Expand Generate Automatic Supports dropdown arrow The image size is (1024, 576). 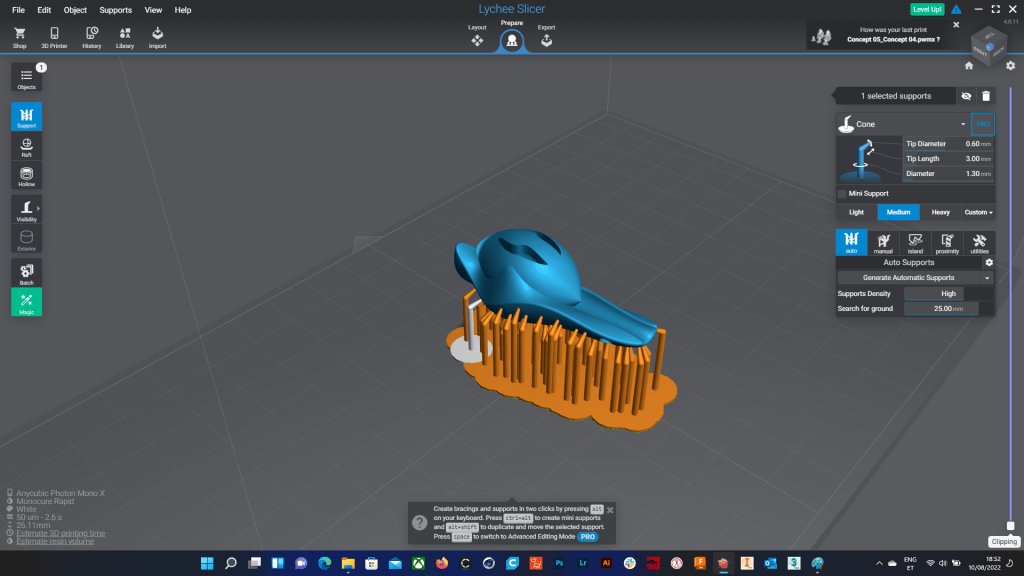click(988, 278)
